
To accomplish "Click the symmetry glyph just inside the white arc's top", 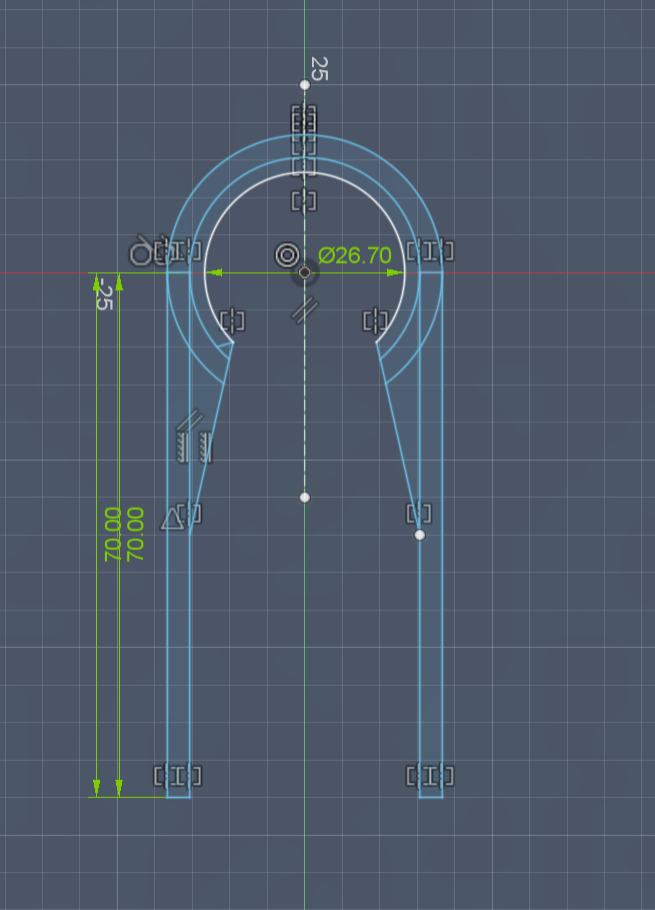I will point(304,201).
